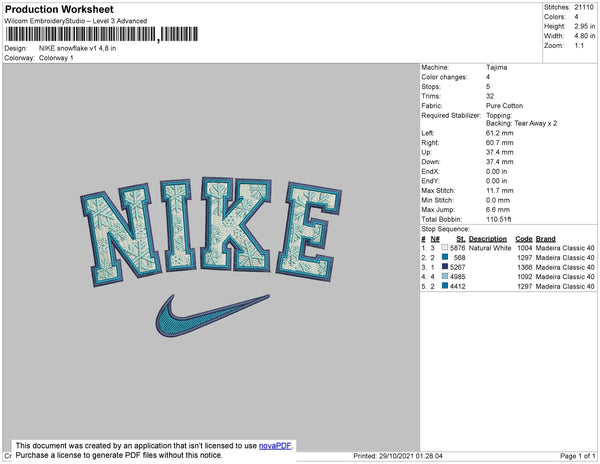The image size is (600, 464).
Task: Click the Brand column header
Action: [x=545, y=239]
